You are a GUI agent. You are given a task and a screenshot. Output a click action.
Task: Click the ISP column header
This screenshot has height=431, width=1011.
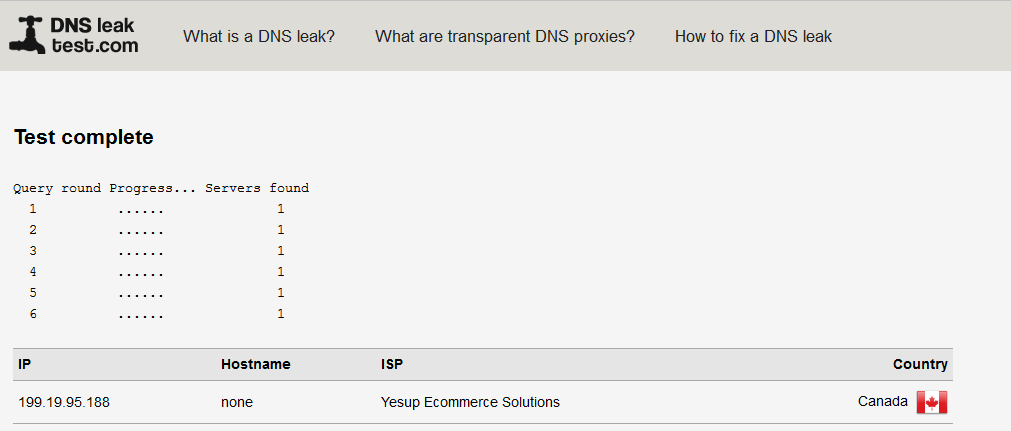tap(392, 364)
